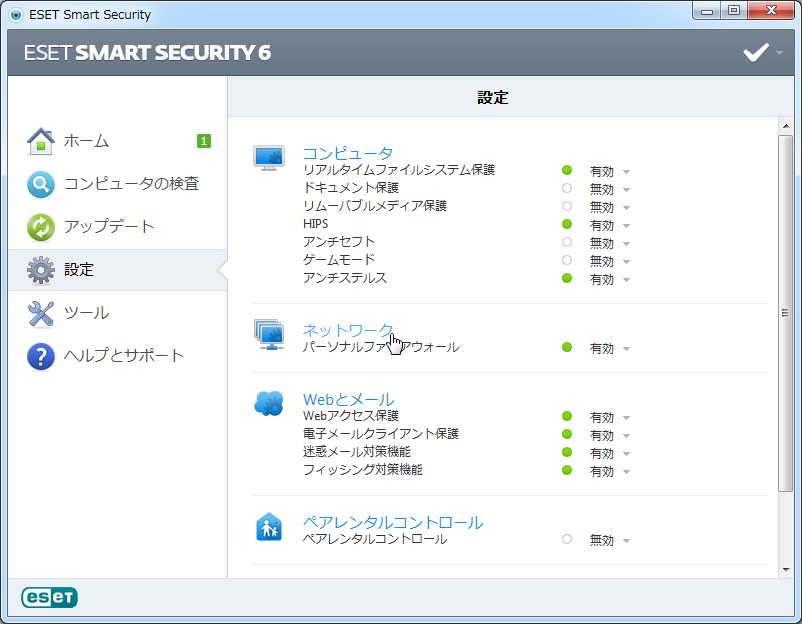The height and width of the screenshot is (624, 802).
Task: Open the ペアレンタルコントロール heading link
Action: (x=392, y=522)
